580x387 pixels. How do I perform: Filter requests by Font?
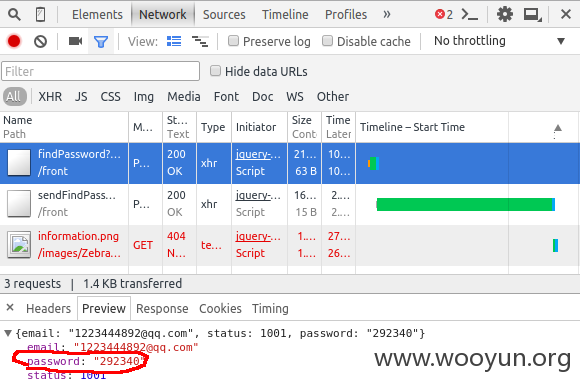pos(226,97)
